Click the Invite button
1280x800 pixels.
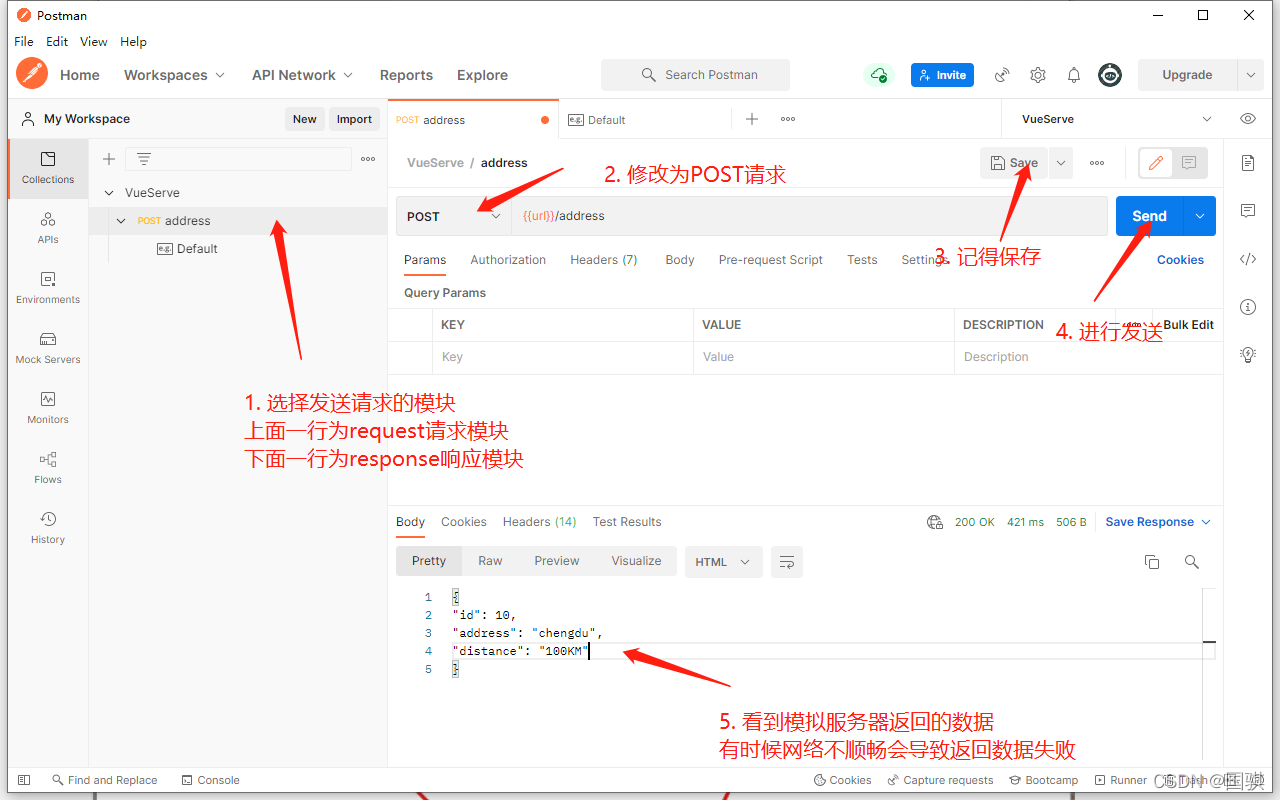942,75
